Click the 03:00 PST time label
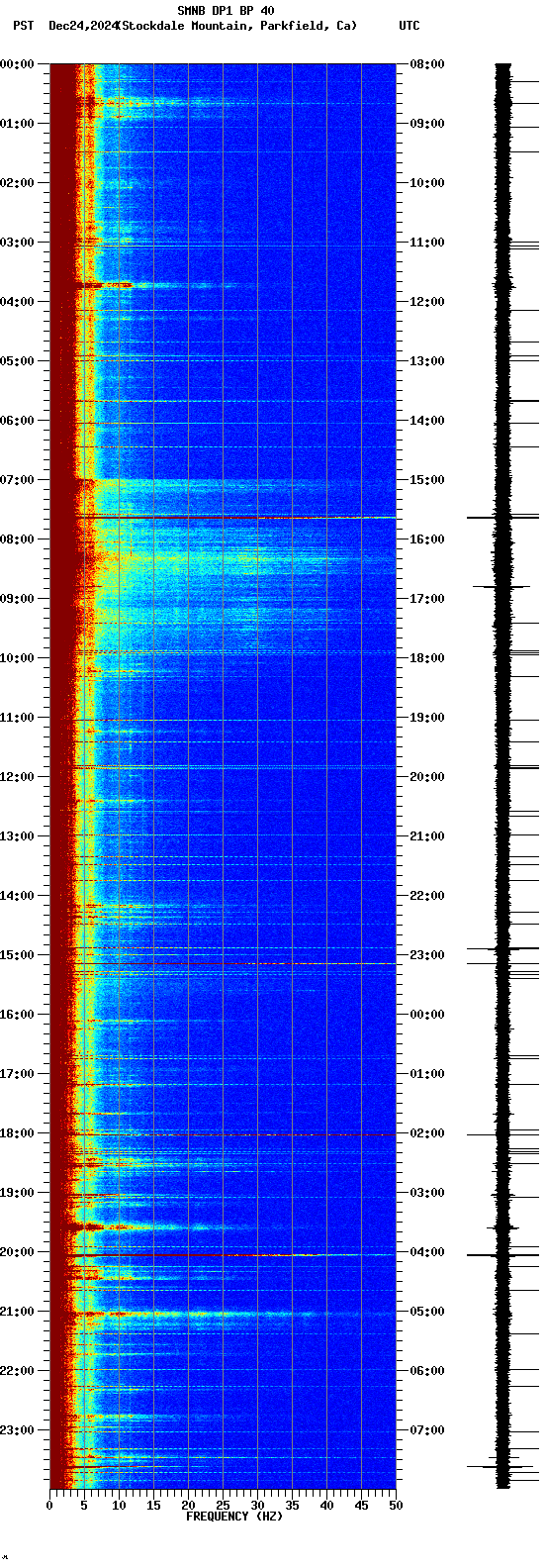Screen dimensions: 546x1568 point(18,243)
